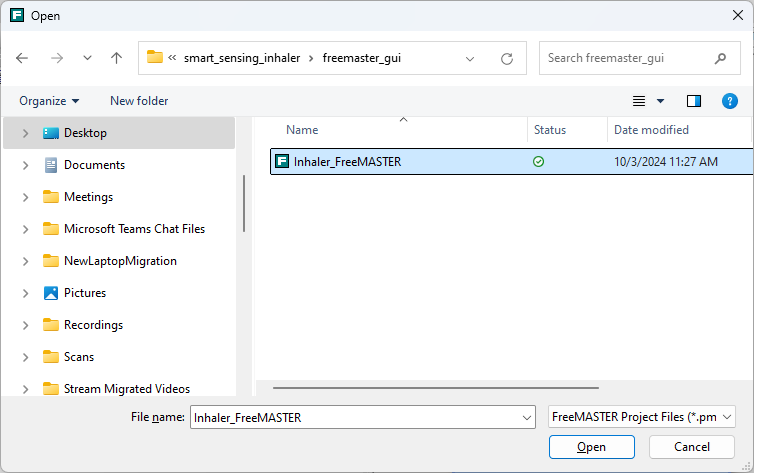Open the Organize menu

click(x=49, y=101)
